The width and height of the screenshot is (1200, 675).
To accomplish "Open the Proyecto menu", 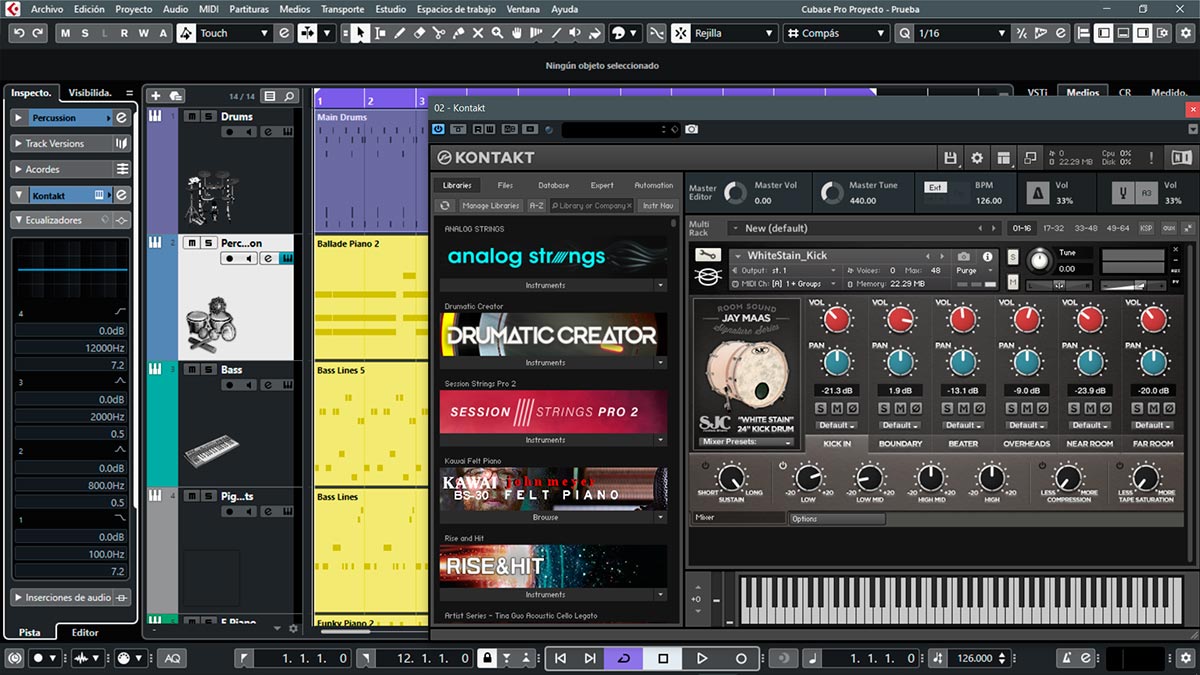I will tap(133, 9).
